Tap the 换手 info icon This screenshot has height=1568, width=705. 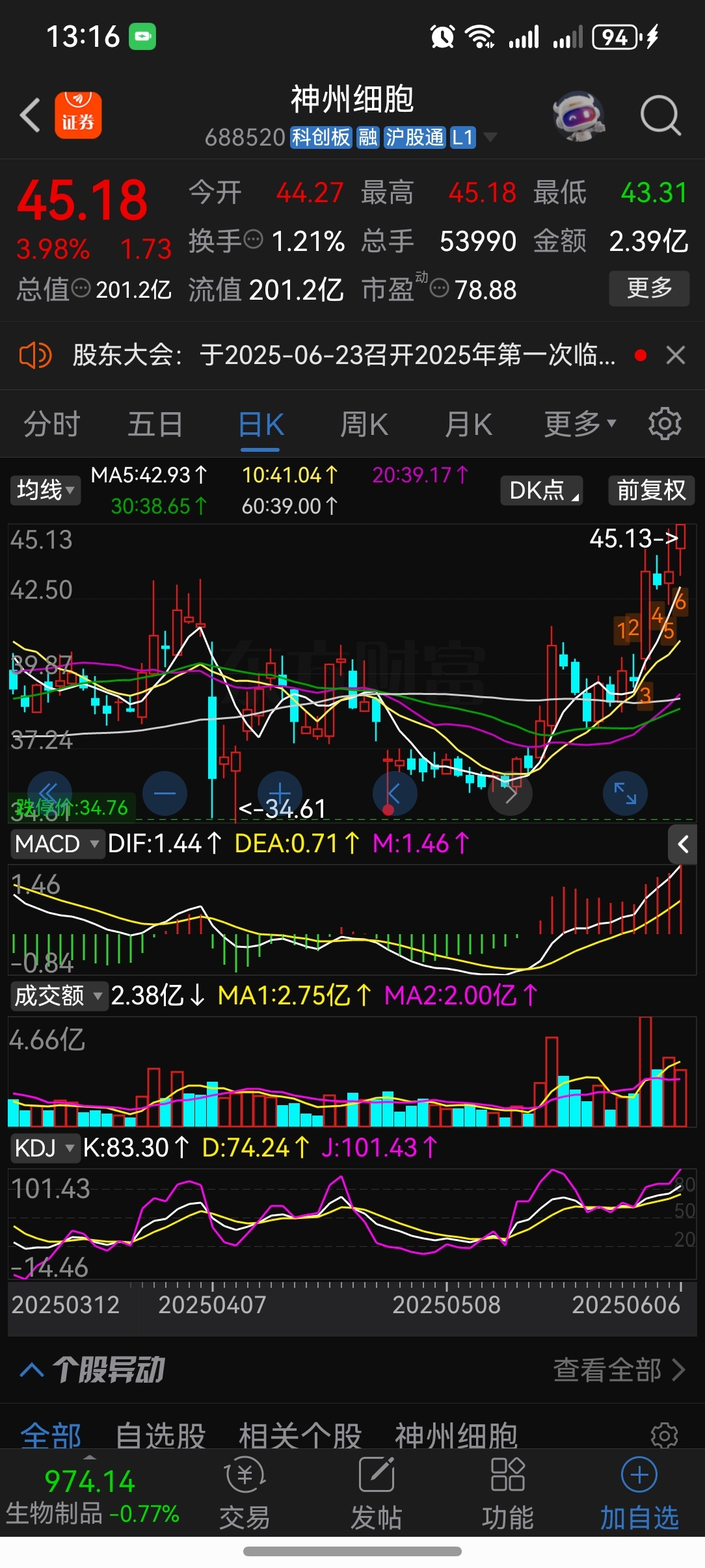tap(253, 240)
